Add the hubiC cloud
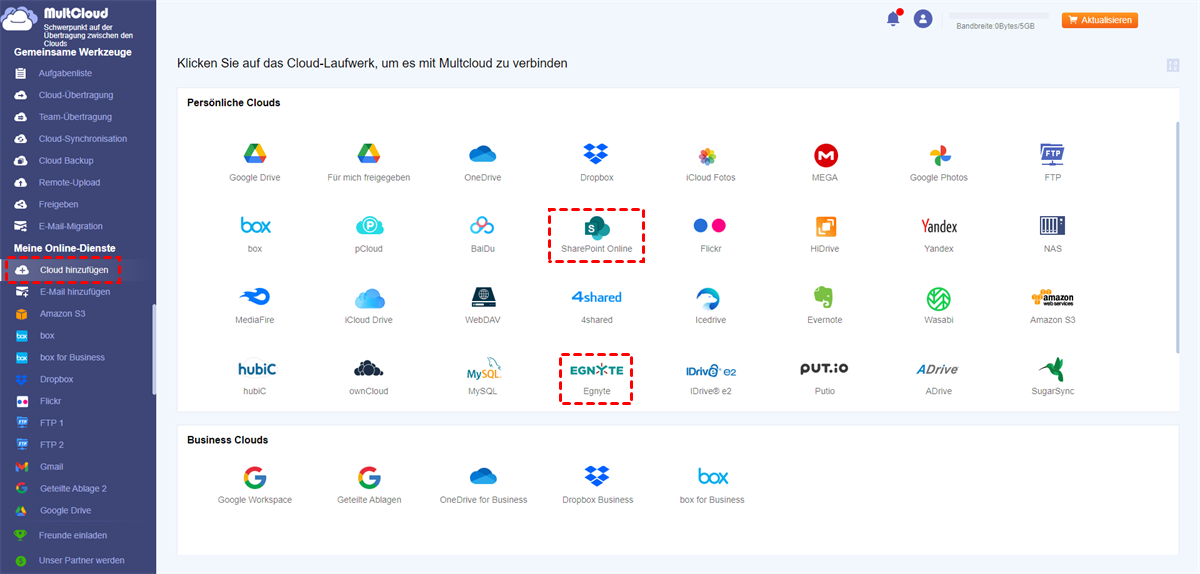Image resolution: width=1200 pixels, height=574 pixels. coord(256,369)
